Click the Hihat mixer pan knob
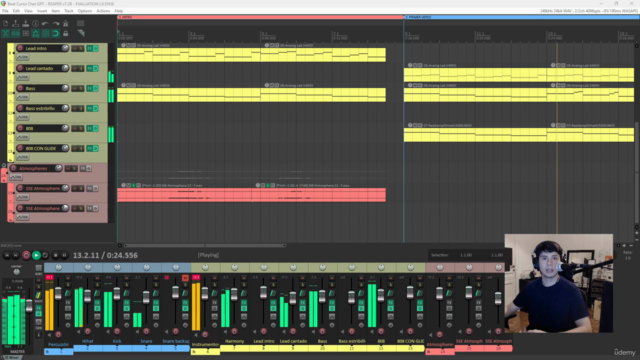This screenshot has width=640, height=360. [88, 267]
